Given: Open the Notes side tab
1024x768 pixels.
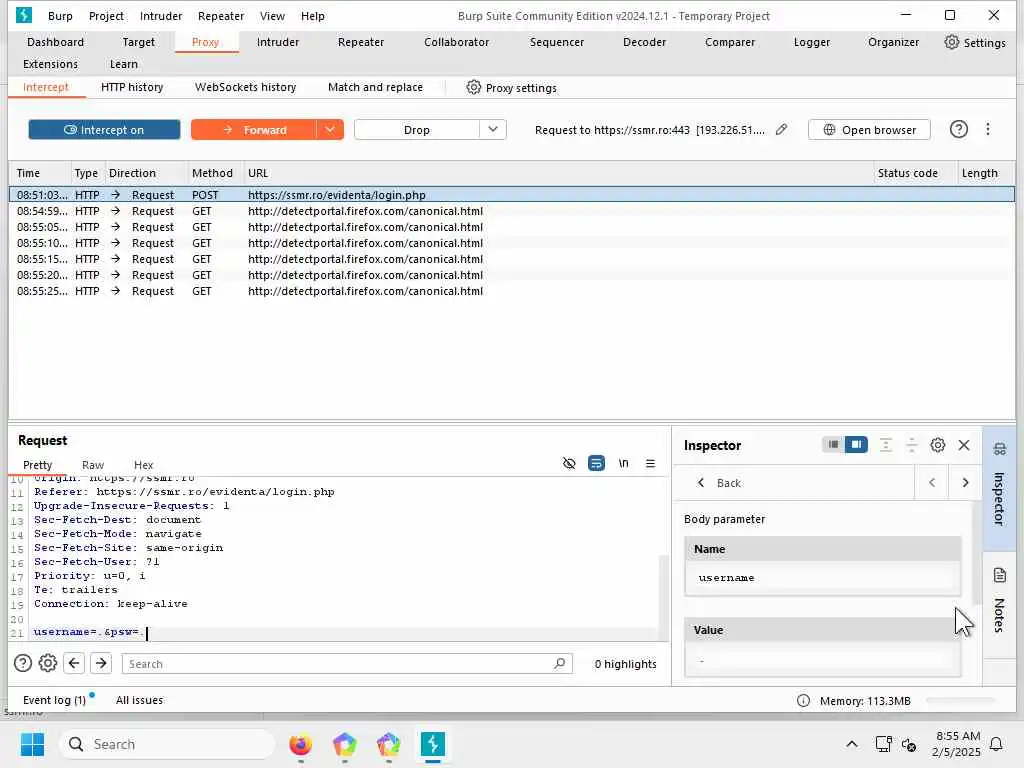Looking at the screenshot, I should (999, 604).
